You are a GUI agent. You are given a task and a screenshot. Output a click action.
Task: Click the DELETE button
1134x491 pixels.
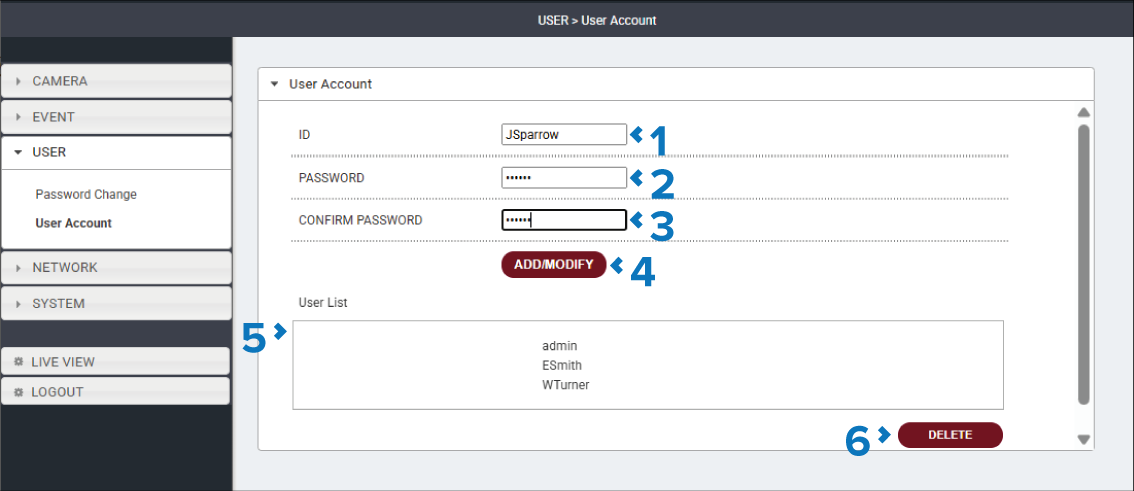[950, 435]
